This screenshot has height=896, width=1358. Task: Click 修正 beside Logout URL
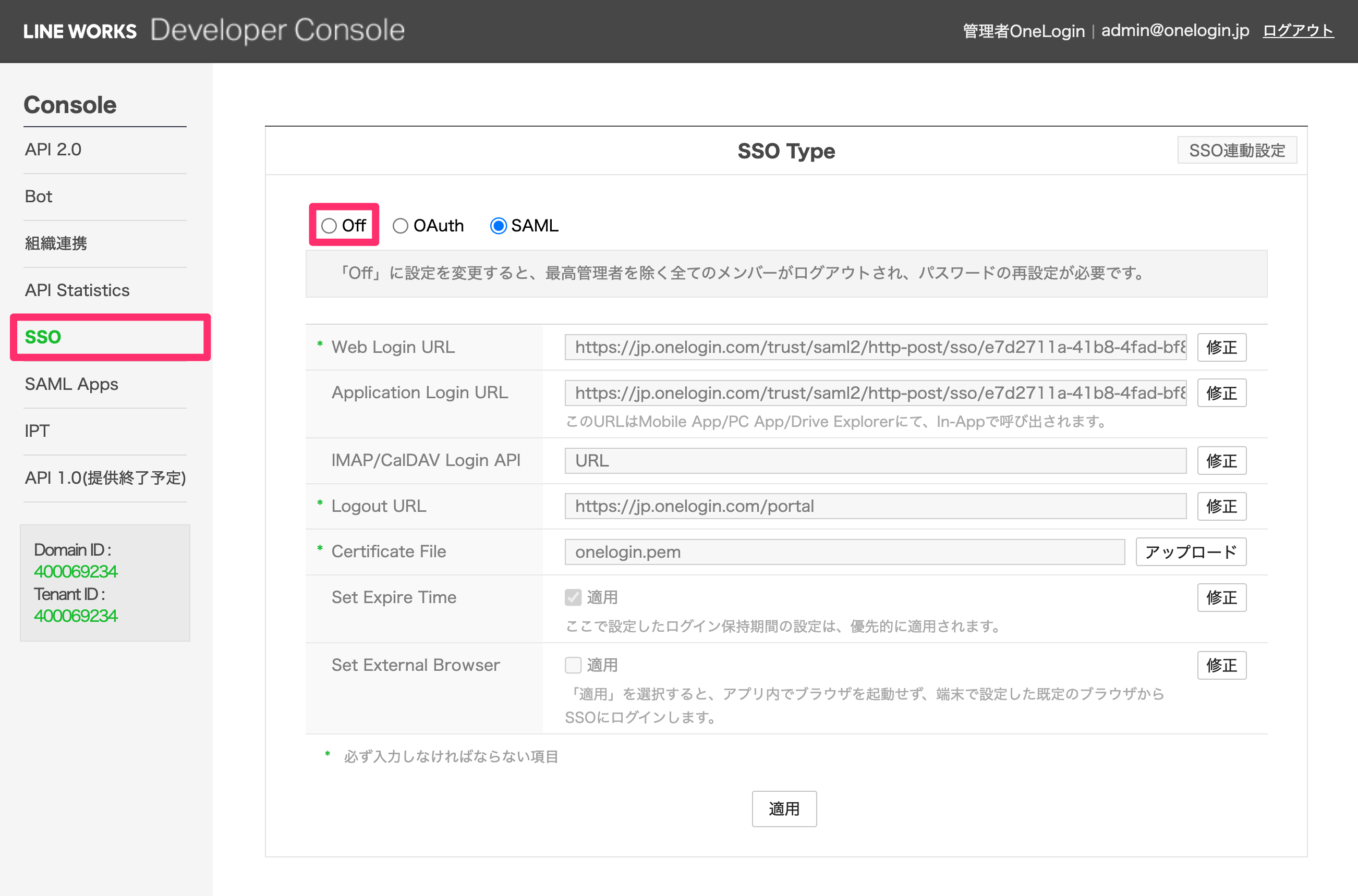pyautogui.click(x=1221, y=506)
